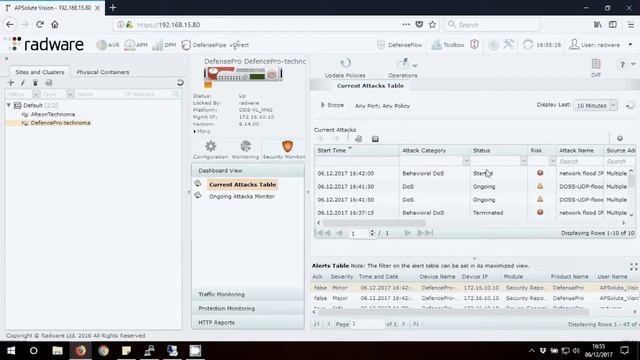This screenshot has height=360, width=640.
Task: Click the red security shield icon beside Toolbox
Action: (474, 44)
